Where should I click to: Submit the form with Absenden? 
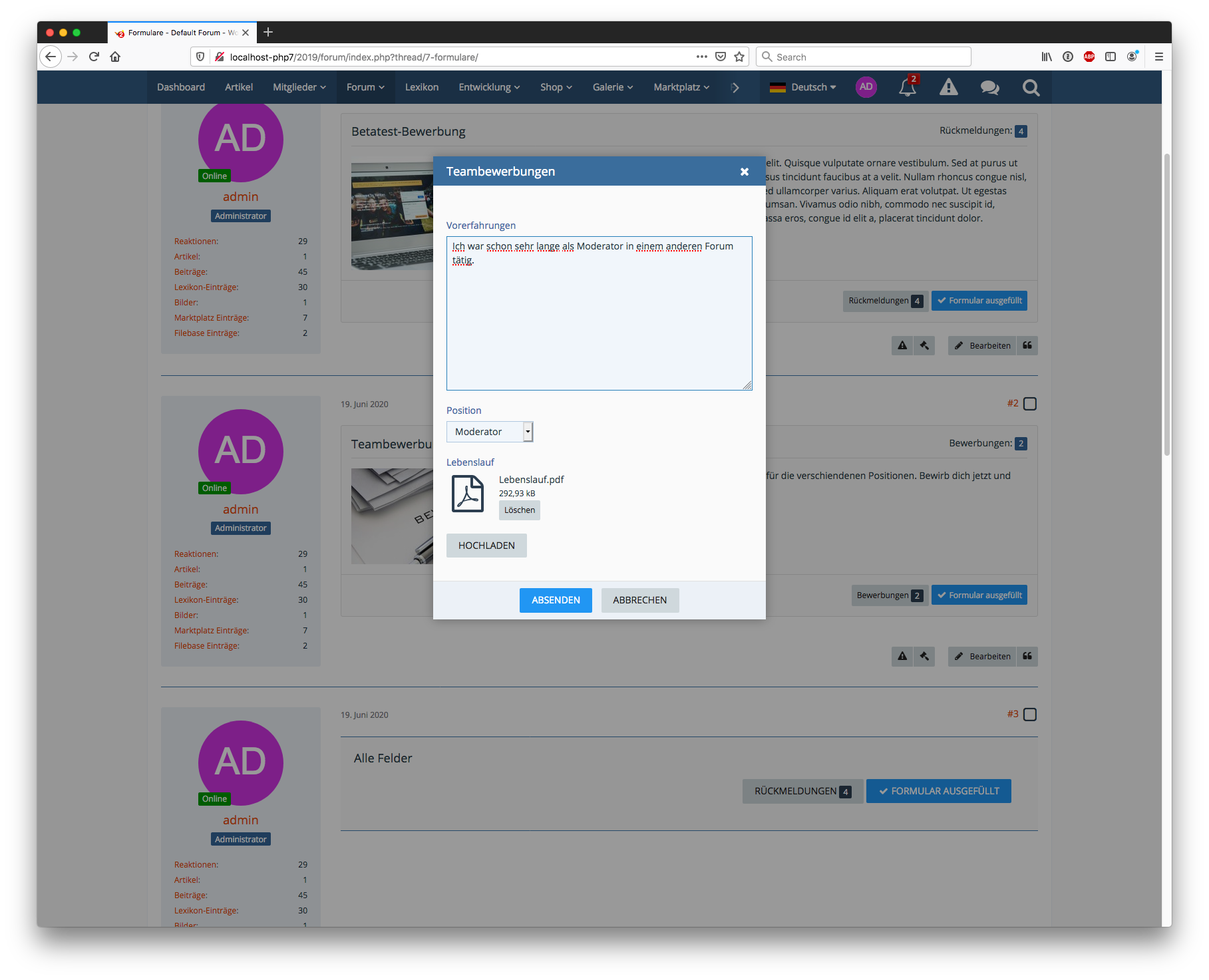click(x=556, y=600)
